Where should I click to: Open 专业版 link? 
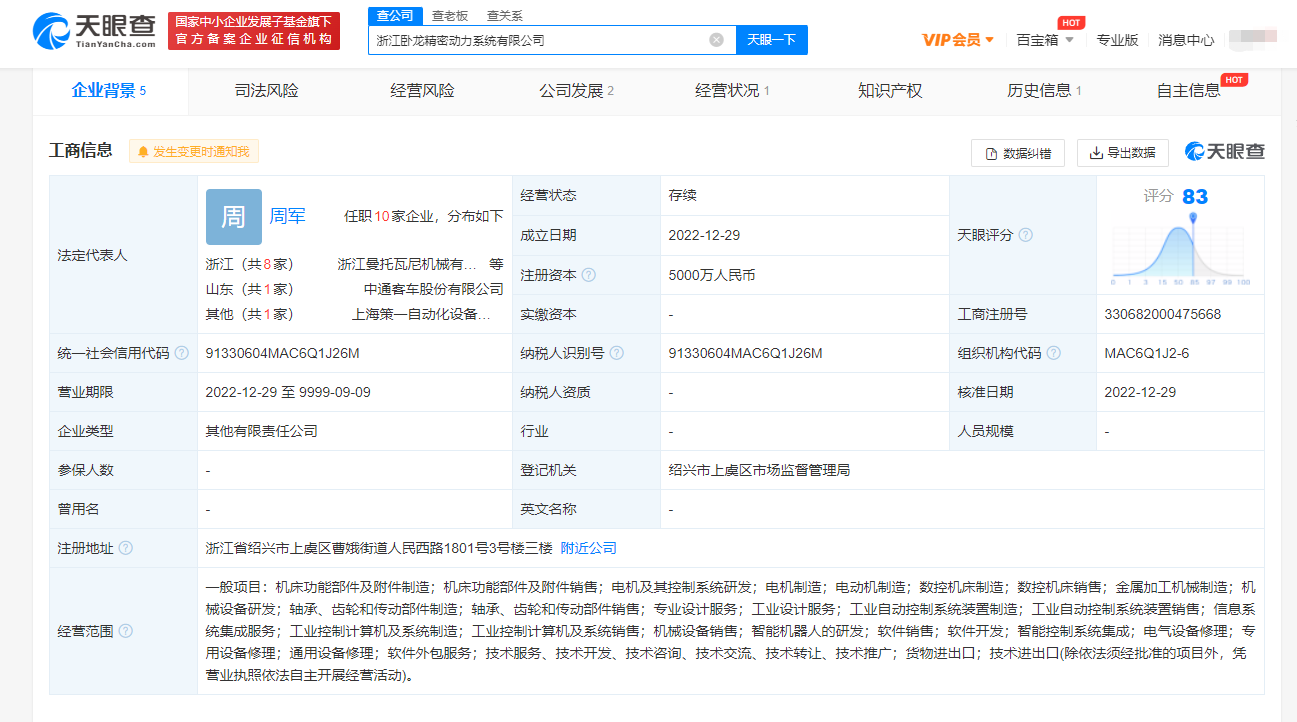(x=1117, y=40)
